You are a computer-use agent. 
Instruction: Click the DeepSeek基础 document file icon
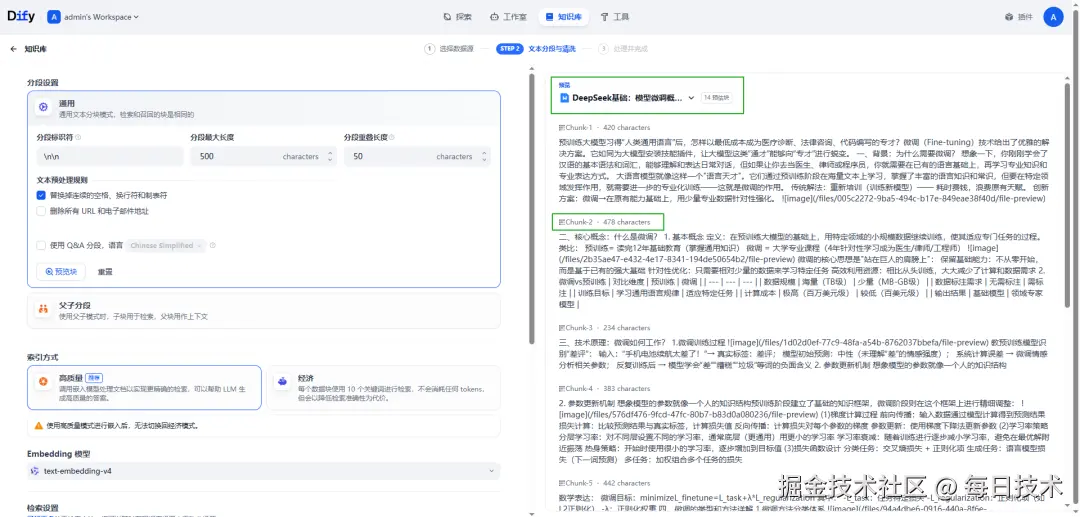(565, 98)
